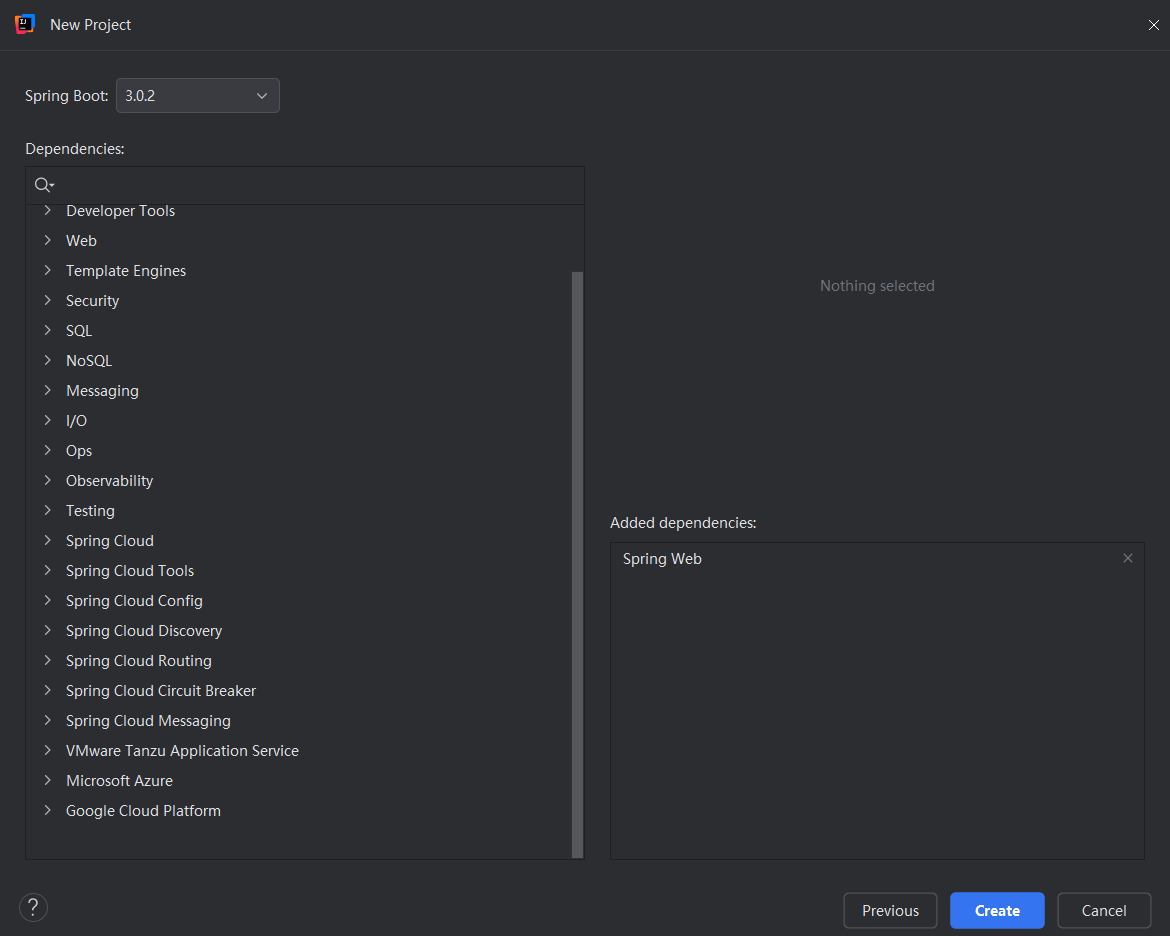Close the New Project dialog
1170x936 pixels.
1154,25
